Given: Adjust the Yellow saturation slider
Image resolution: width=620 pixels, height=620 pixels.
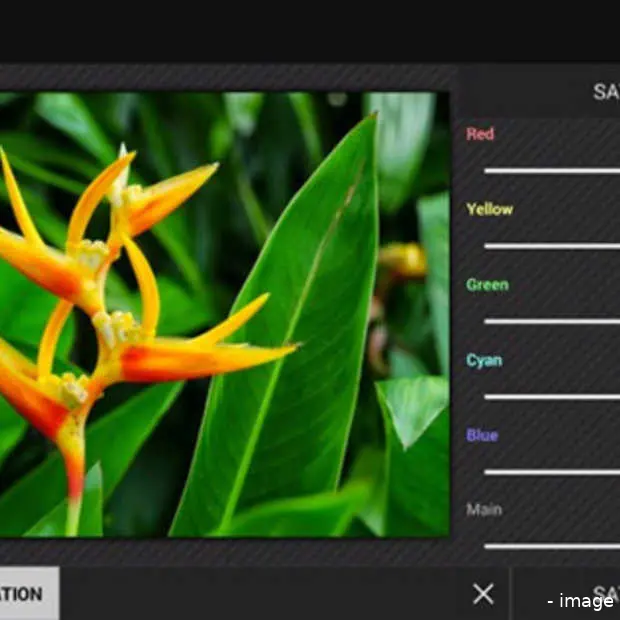Looking at the screenshot, I should click(x=552, y=246).
